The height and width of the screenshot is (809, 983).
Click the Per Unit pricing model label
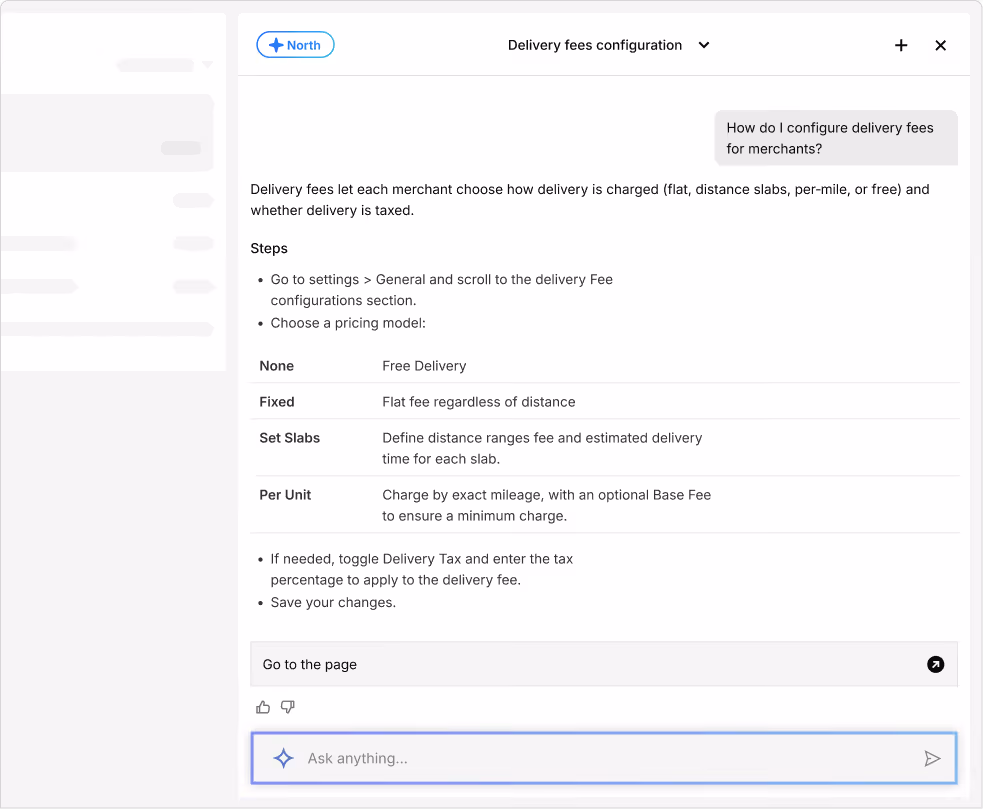pos(285,495)
